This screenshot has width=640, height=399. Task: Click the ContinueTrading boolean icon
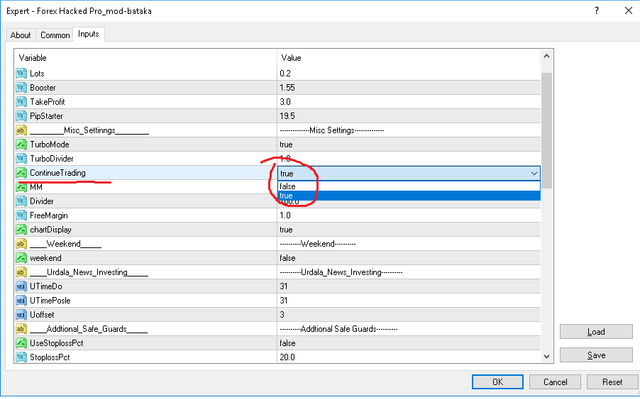(x=21, y=173)
